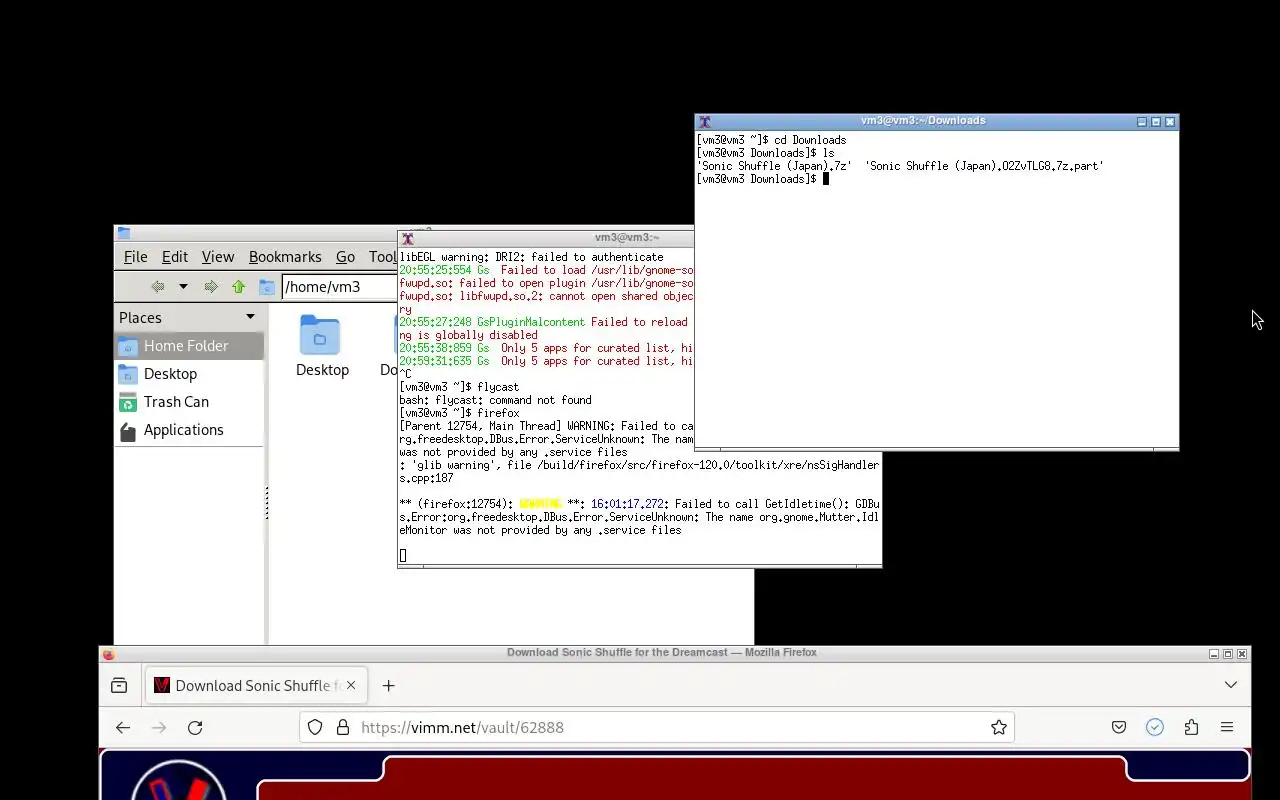The height and width of the screenshot is (800, 1280).
Task: Click the file manager window title bar icon
Action: point(124,233)
